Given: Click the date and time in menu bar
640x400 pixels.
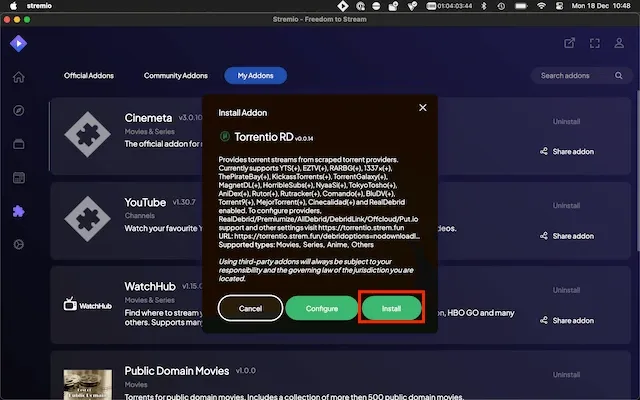Looking at the screenshot, I should 601,6.
